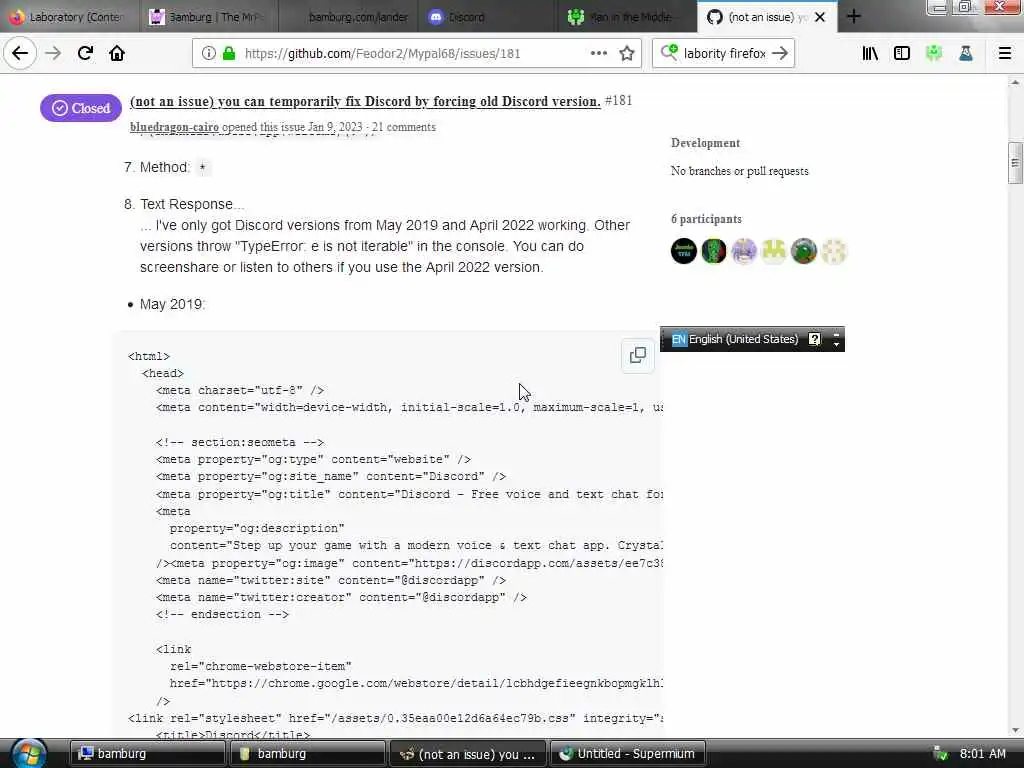Click the EN language bar indicator
Screen dimensions: 1024x768
point(679,339)
